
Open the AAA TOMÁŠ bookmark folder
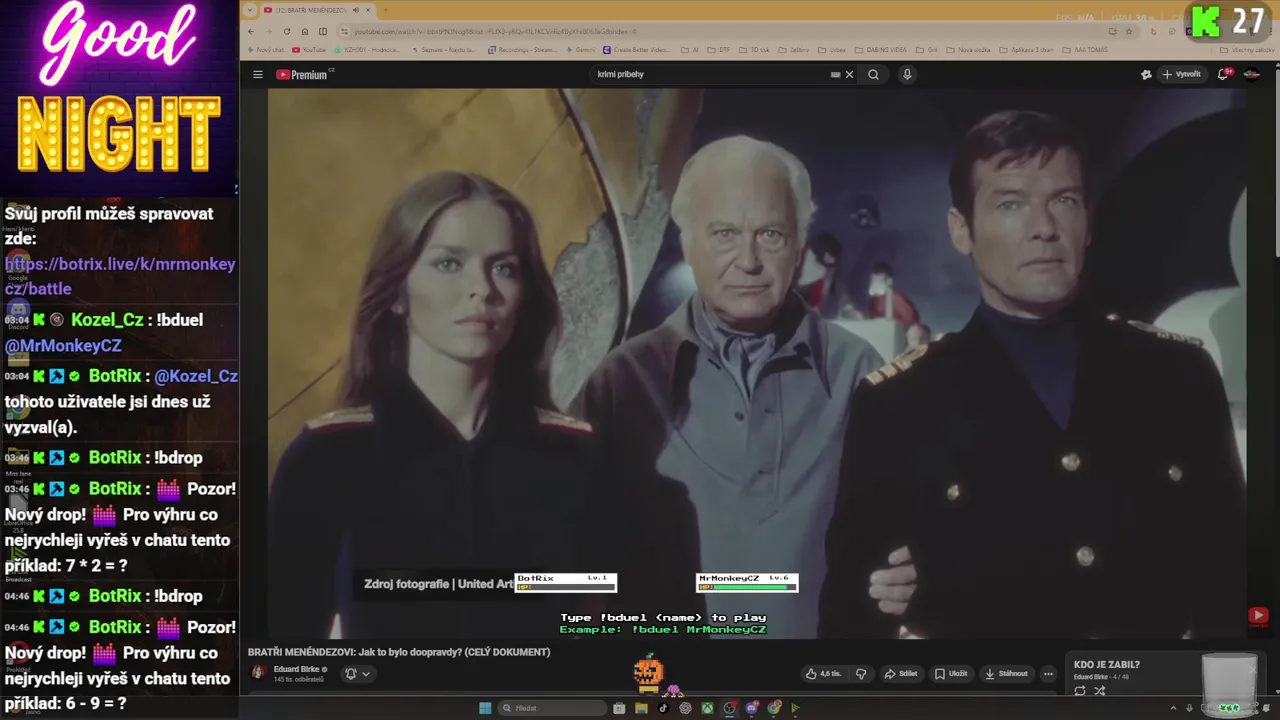point(1084,49)
